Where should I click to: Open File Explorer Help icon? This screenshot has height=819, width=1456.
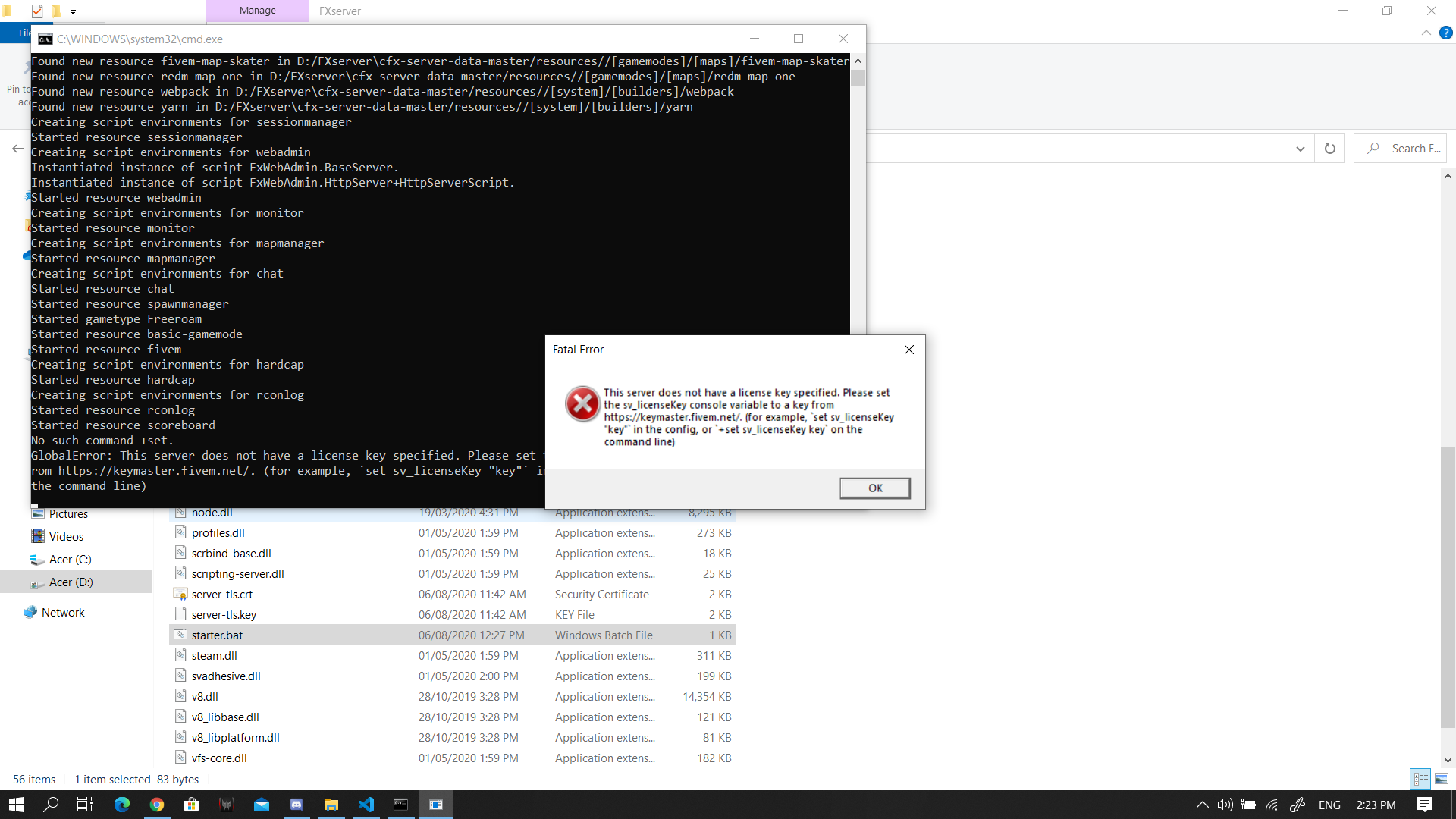[1445, 33]
